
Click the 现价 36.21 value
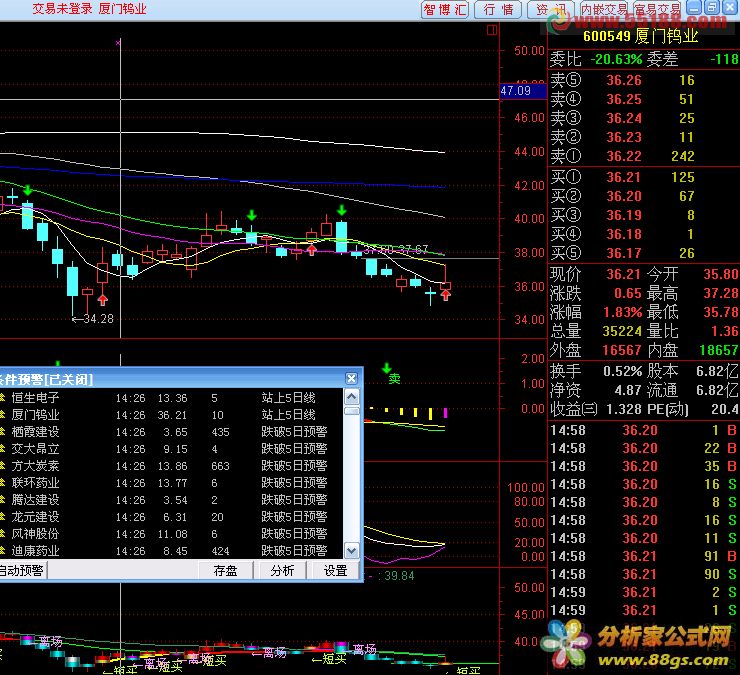pos(623,274)
